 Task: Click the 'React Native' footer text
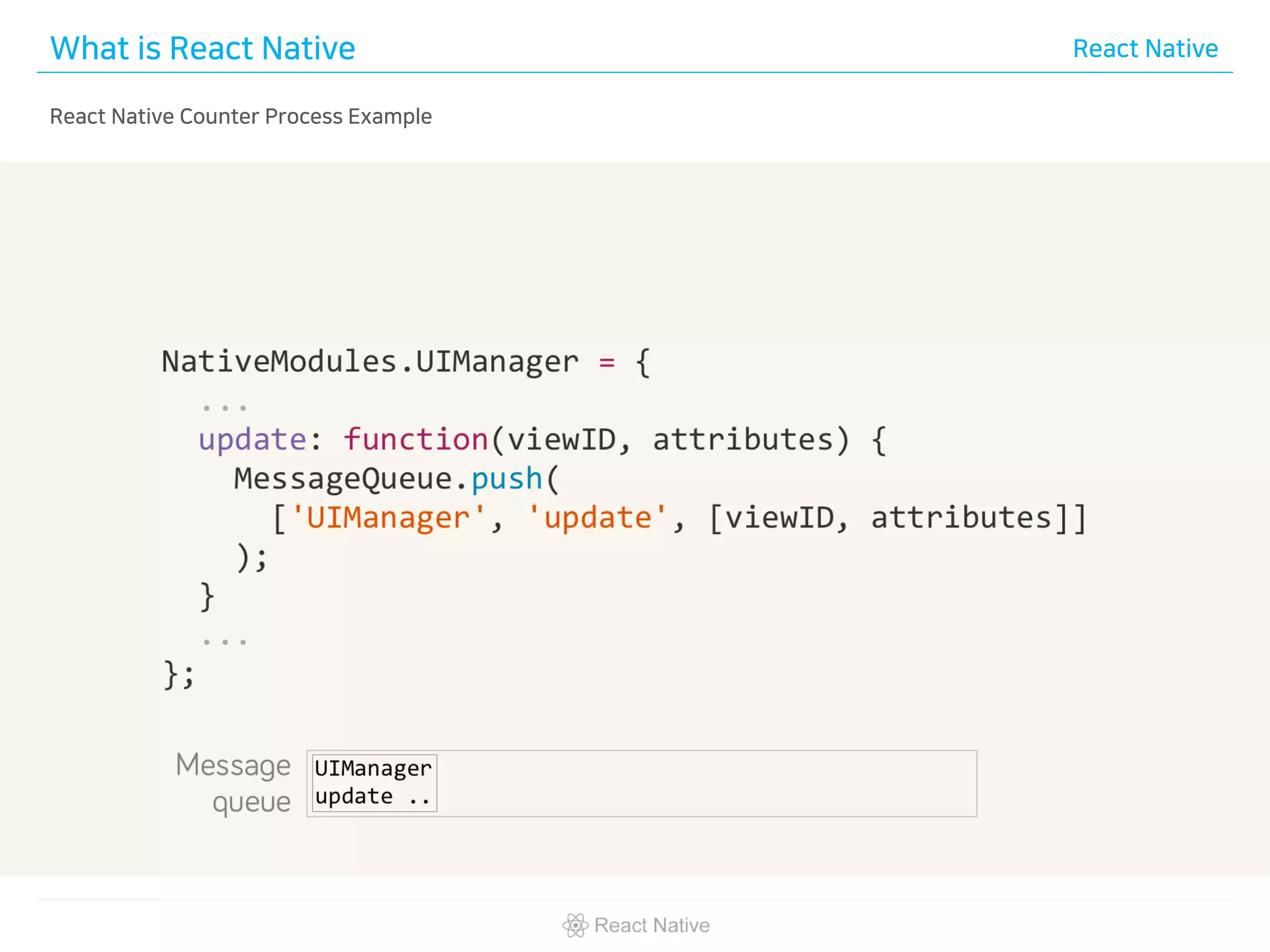click(652, 925)
